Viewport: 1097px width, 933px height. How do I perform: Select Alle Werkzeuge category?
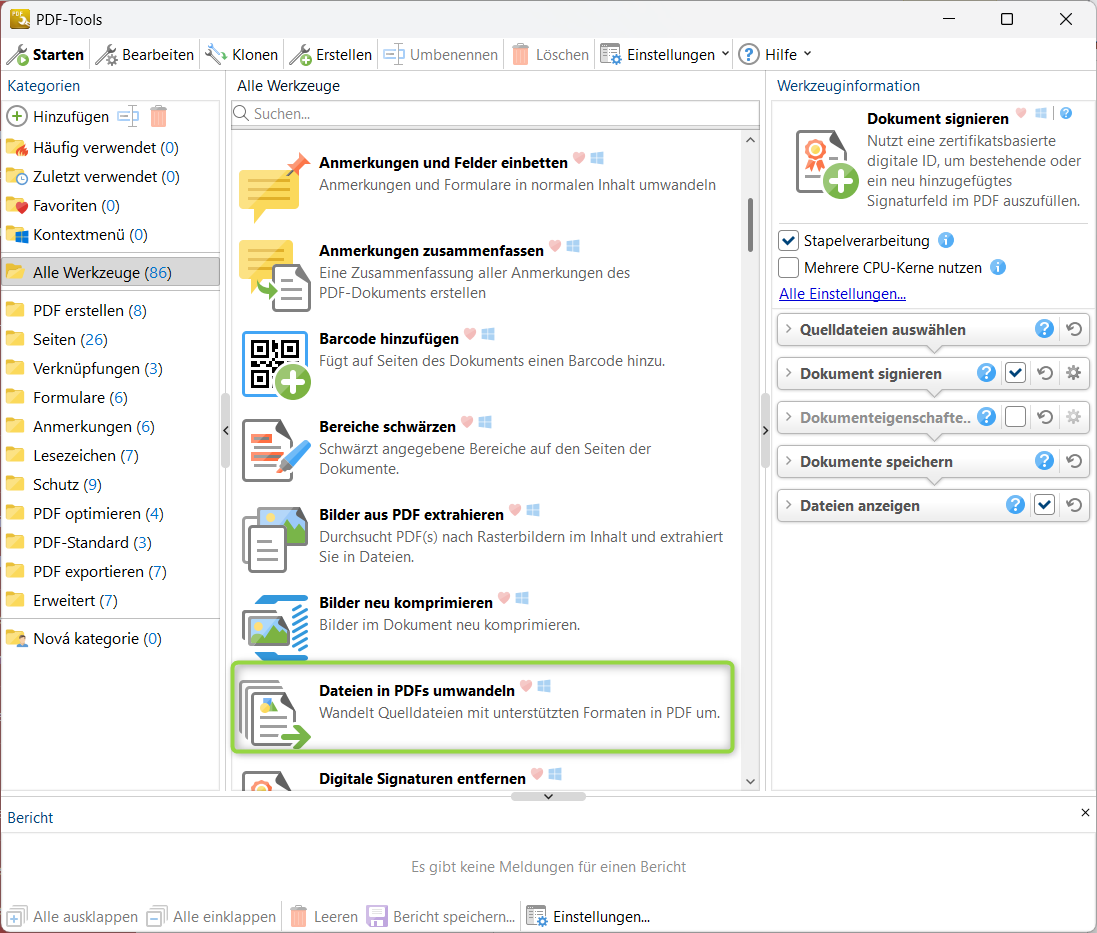click(x=111, y=273)
